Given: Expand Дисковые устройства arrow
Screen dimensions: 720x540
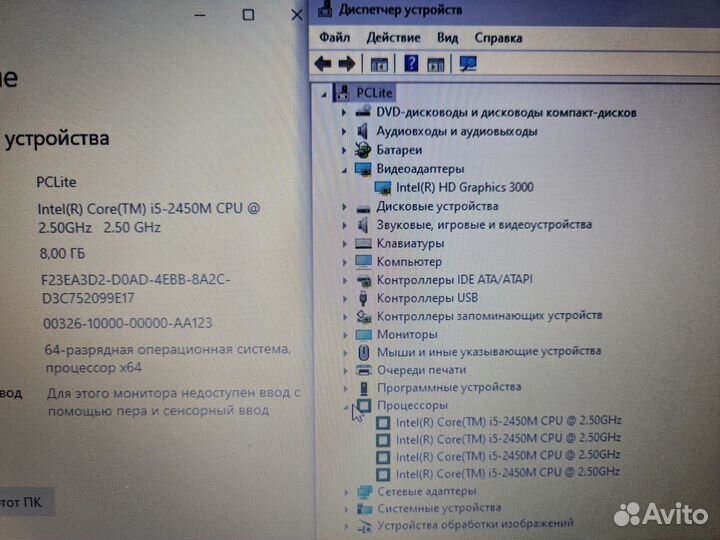Looking at the screenshot, I should coord(344,207).
